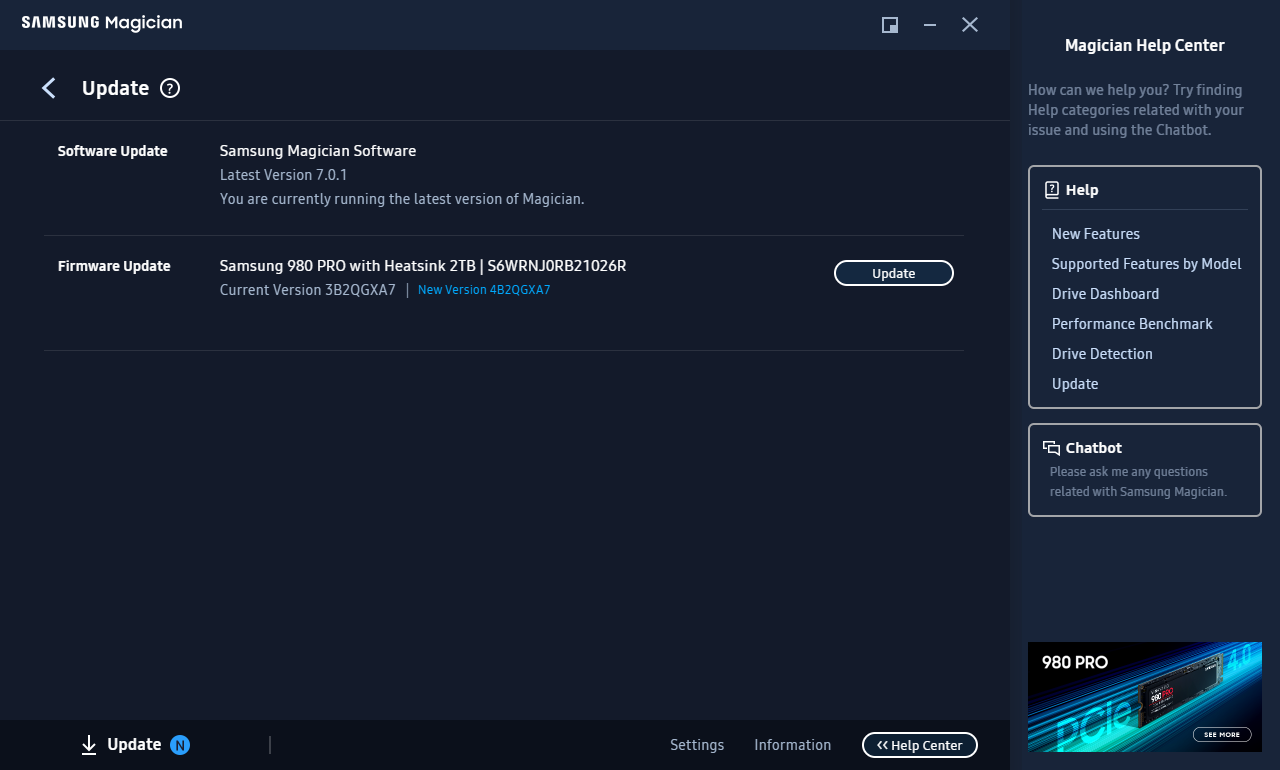Switch to compact window mode icon

point(889,25)
